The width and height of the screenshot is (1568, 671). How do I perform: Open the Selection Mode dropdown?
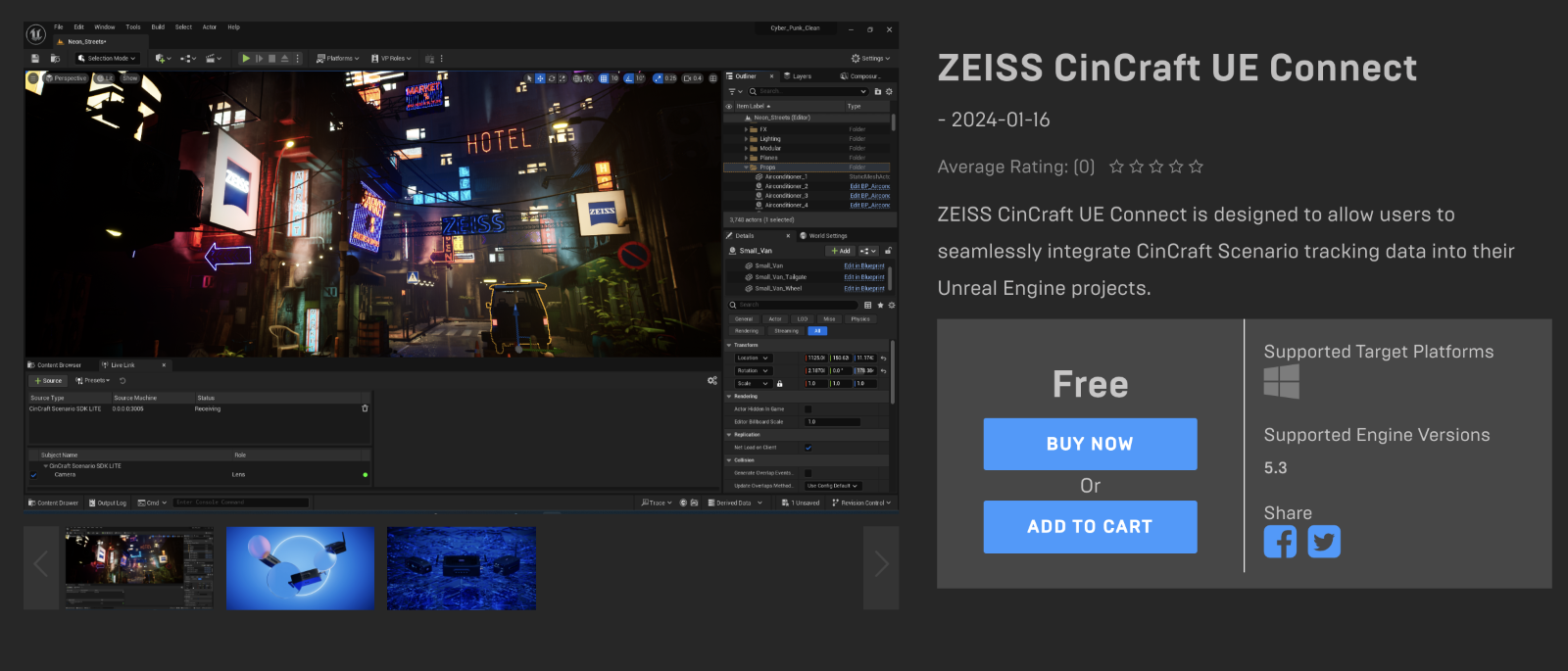[x=109, y=59]
